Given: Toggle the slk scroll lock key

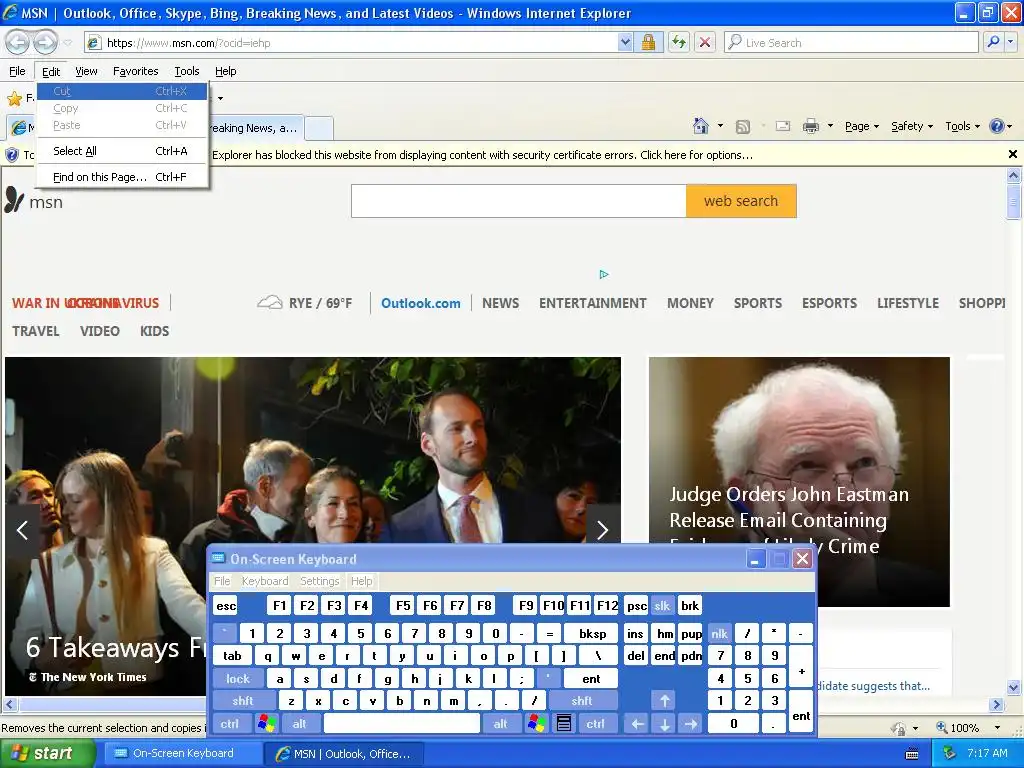Looking at the screenshot, I should pos(662,606).
